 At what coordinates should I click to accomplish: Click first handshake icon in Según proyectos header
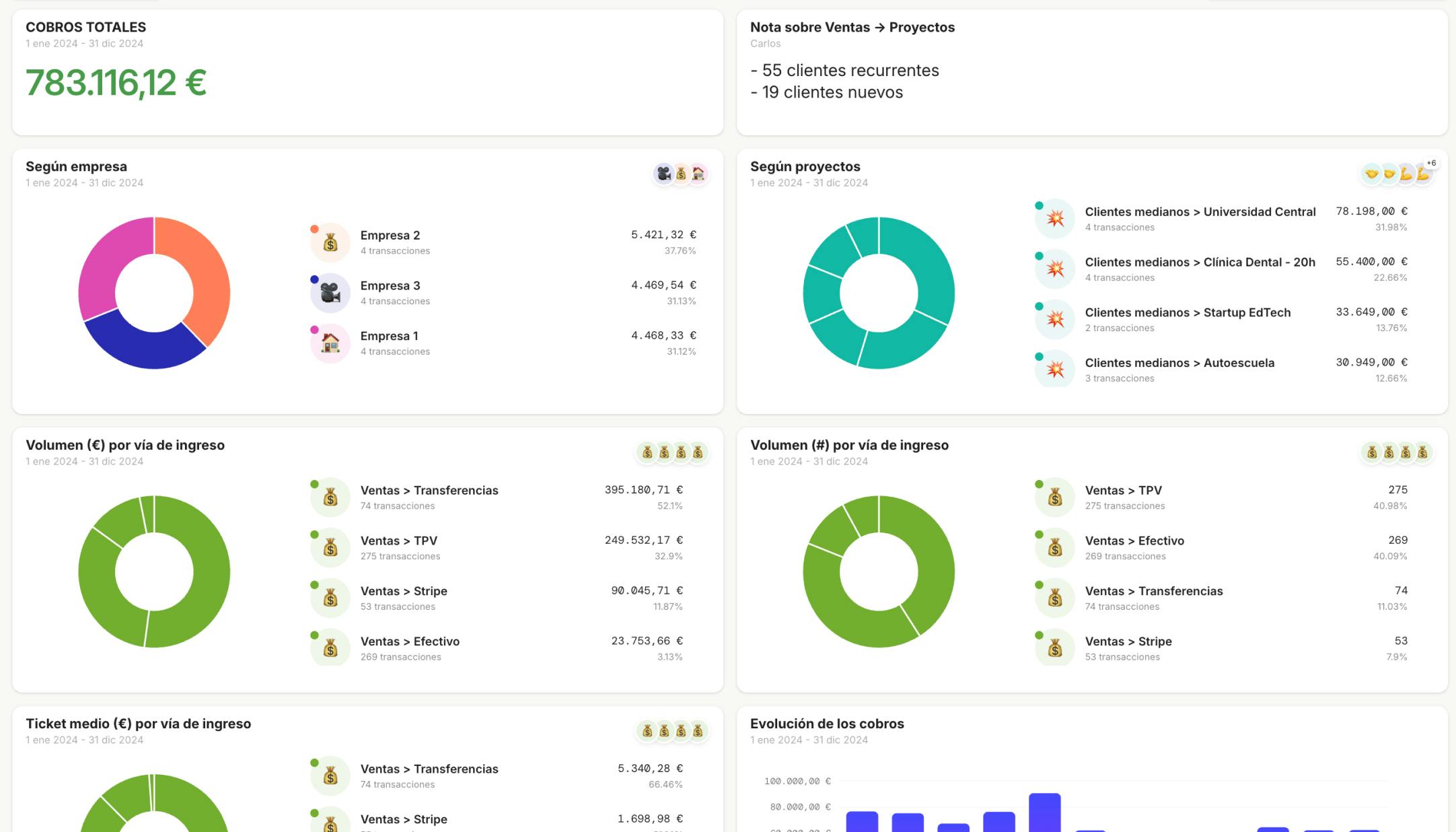click(1371, 174)
